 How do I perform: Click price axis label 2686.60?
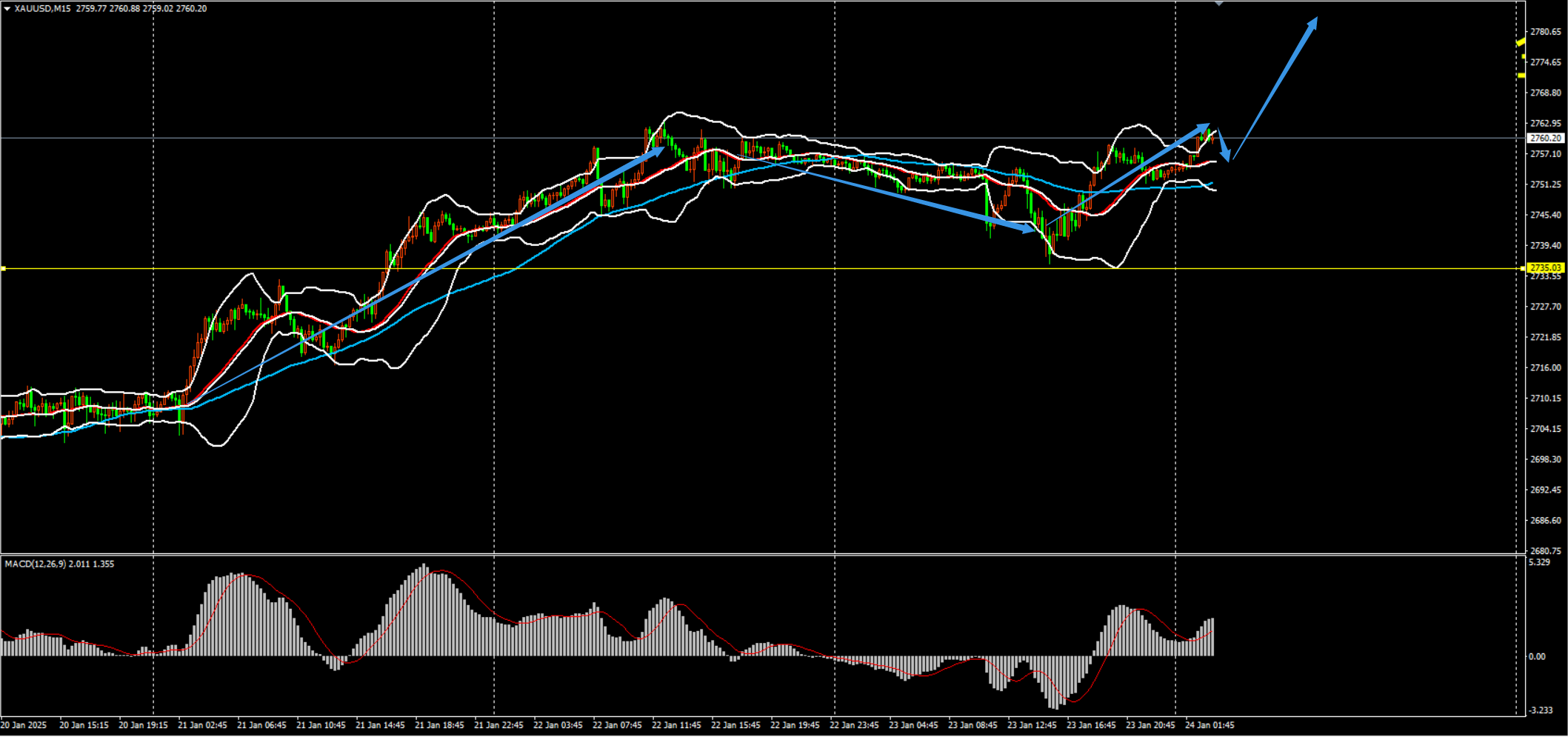[1546, 521]
